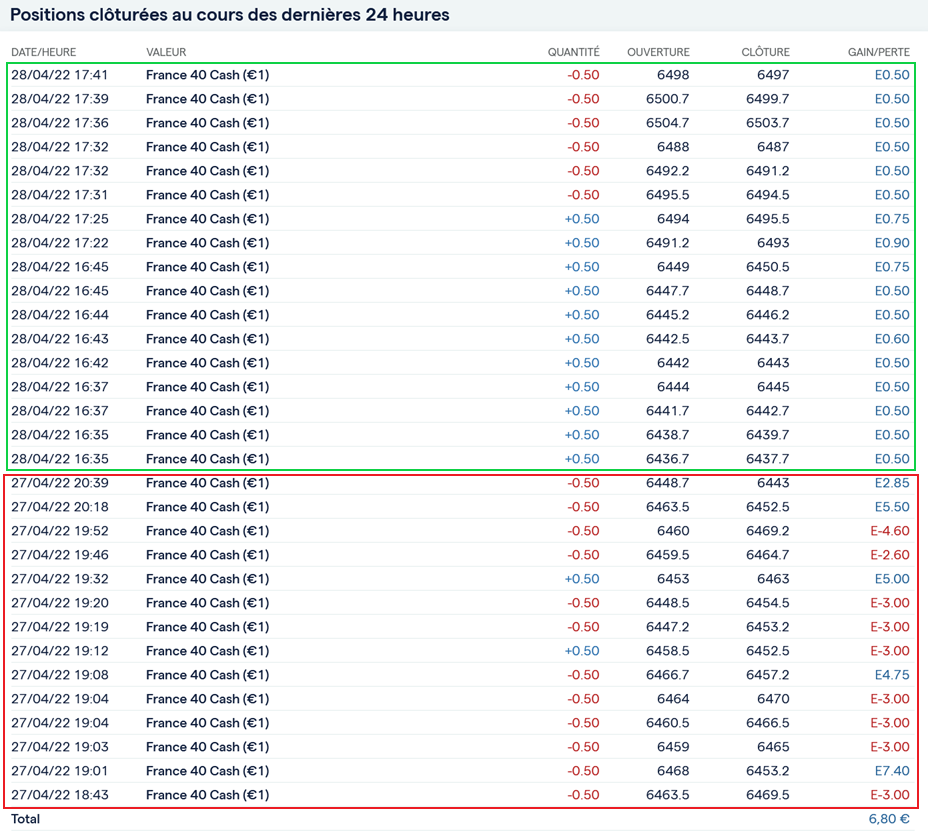
Task: Select the date cell 27/04/22 19:12
Action: pos(60,651)
